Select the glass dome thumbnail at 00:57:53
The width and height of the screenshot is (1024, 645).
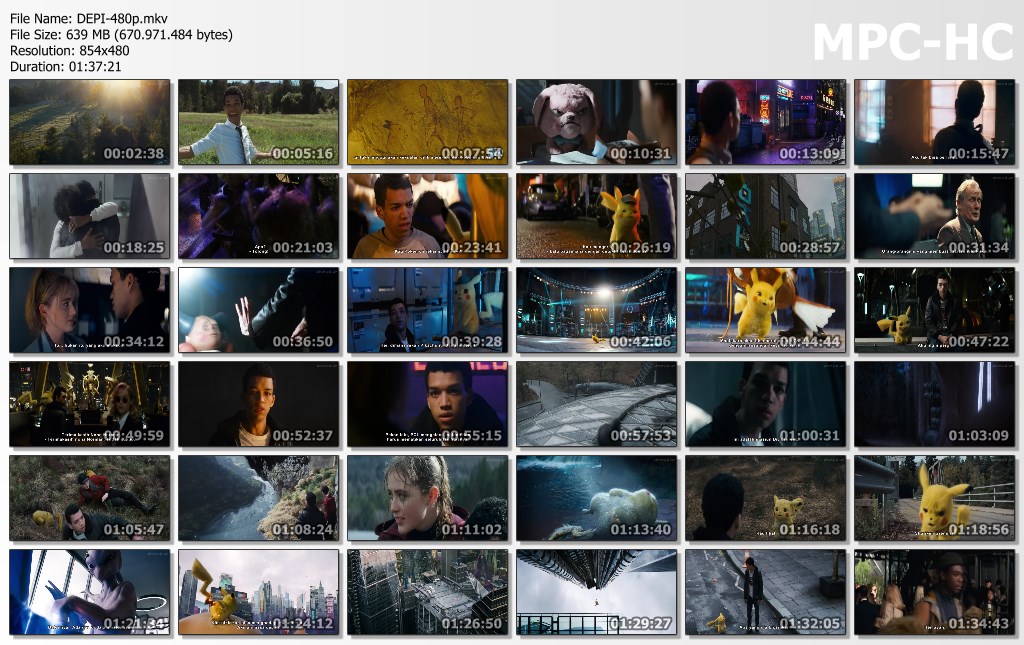point(596,404)
